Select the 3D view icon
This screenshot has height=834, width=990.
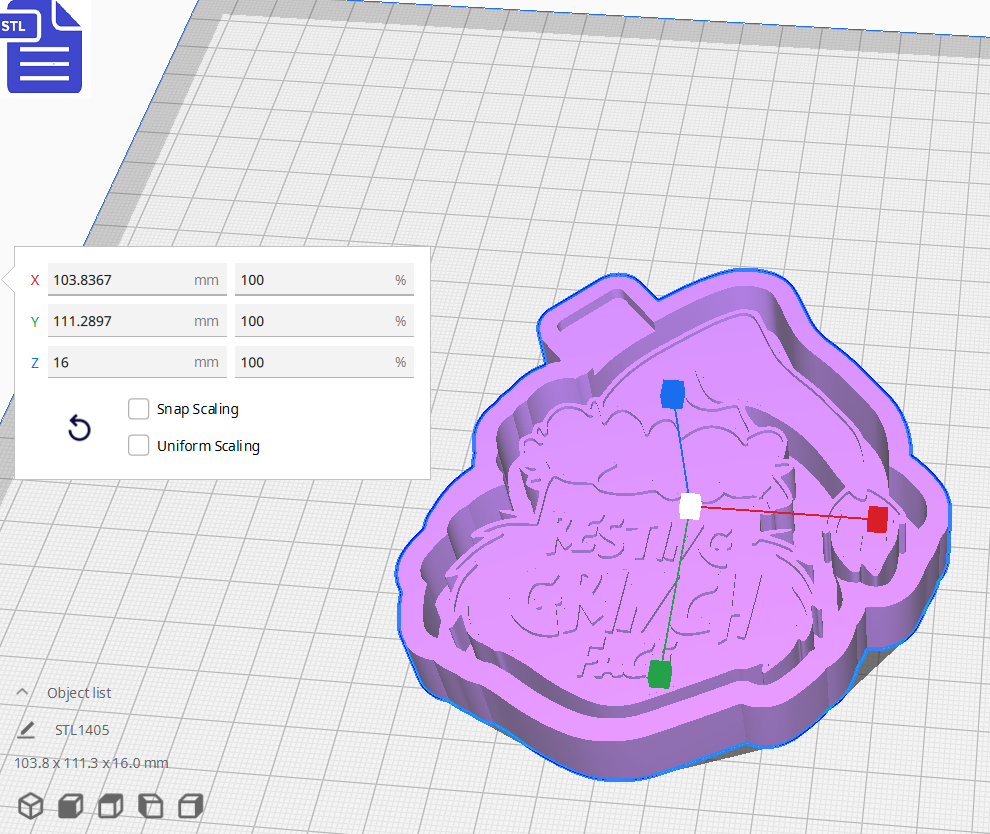(30, 805)
